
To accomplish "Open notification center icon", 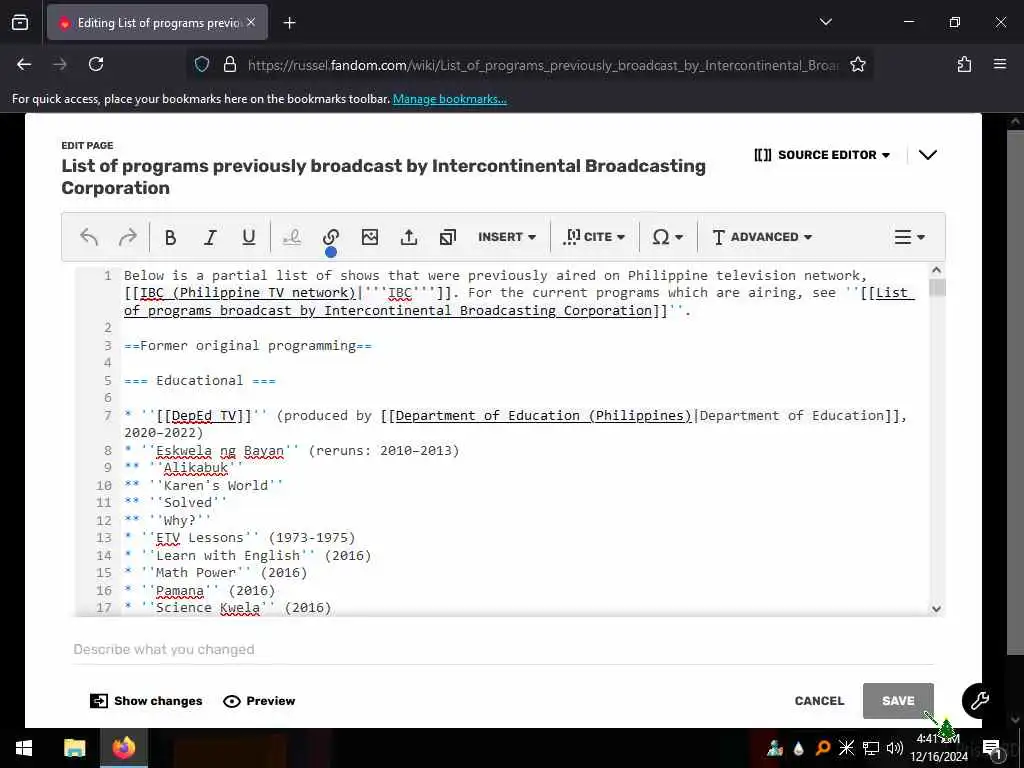I will (993, 748).
